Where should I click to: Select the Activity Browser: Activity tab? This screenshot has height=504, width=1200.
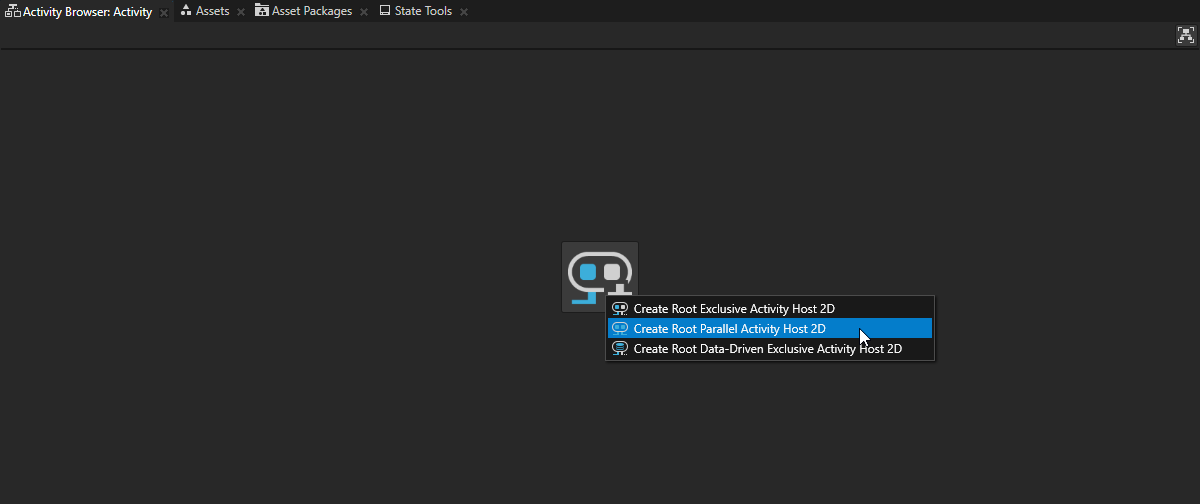(88, 12)
